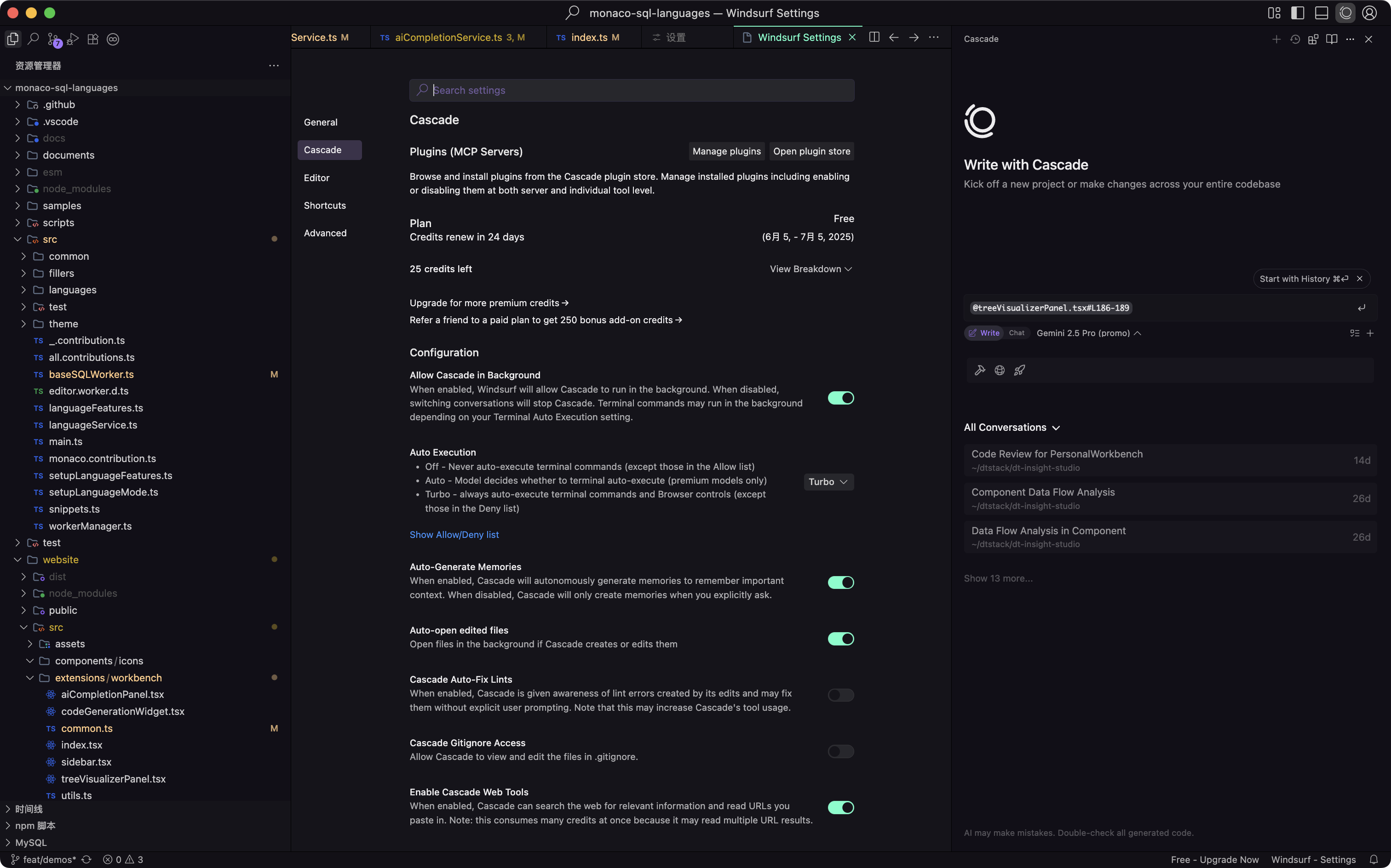Open the Turbo auto execution dropdown
Image resolution: width=1391 pixels, height=868 pixels.
pos(828,482)
